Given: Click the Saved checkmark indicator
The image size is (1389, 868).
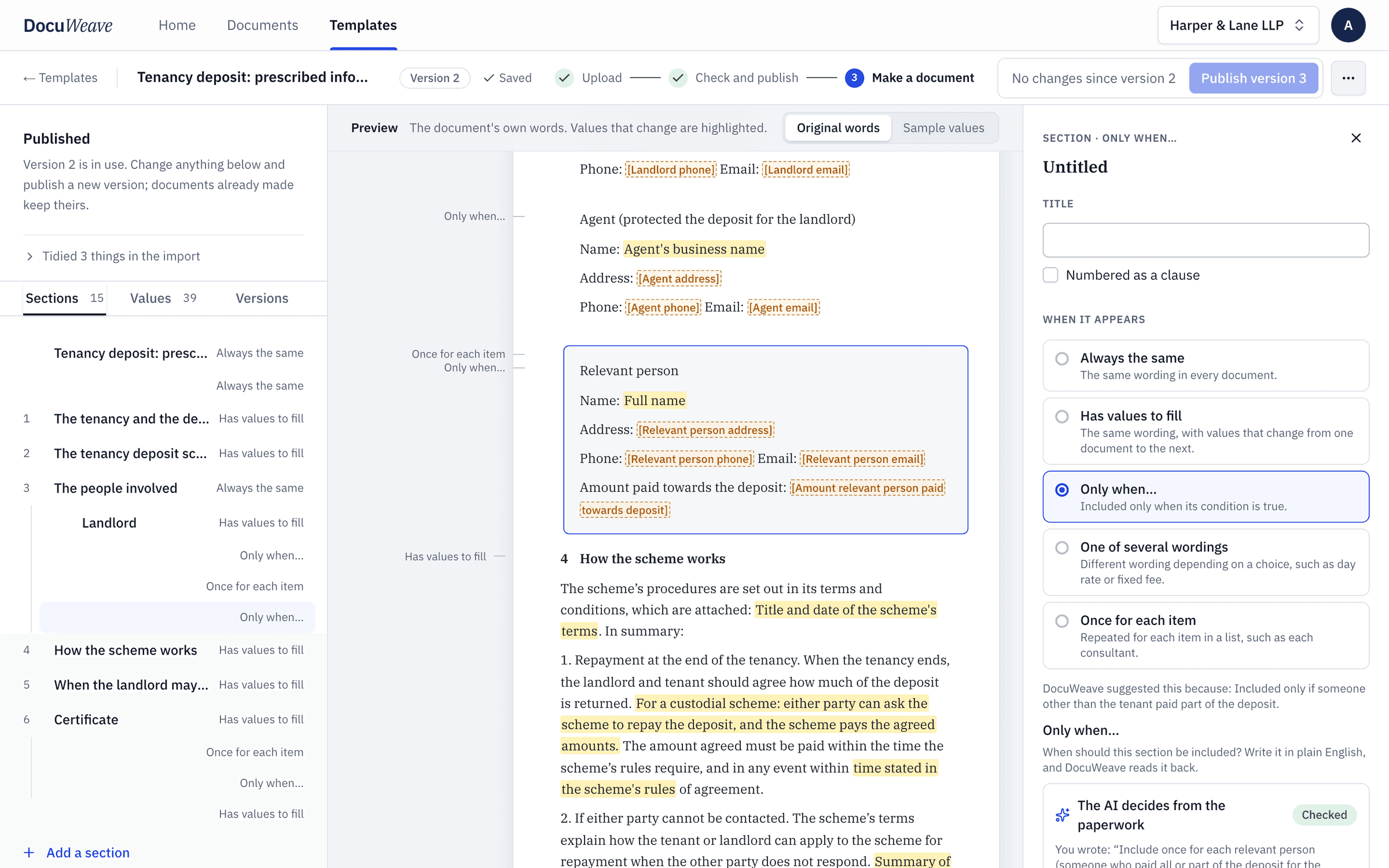Looking at the screenshot, I should (x=508, y=78).
